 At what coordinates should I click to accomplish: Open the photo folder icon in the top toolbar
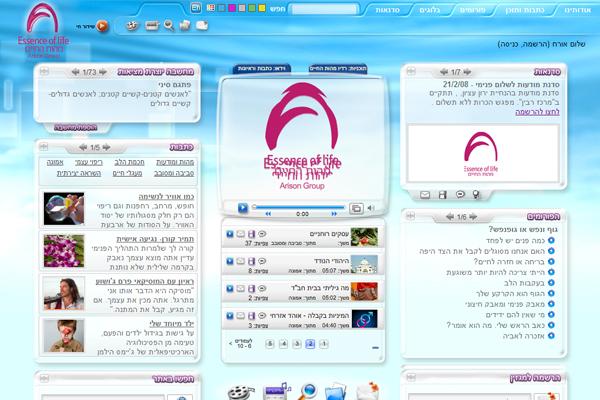click(185, 25)
